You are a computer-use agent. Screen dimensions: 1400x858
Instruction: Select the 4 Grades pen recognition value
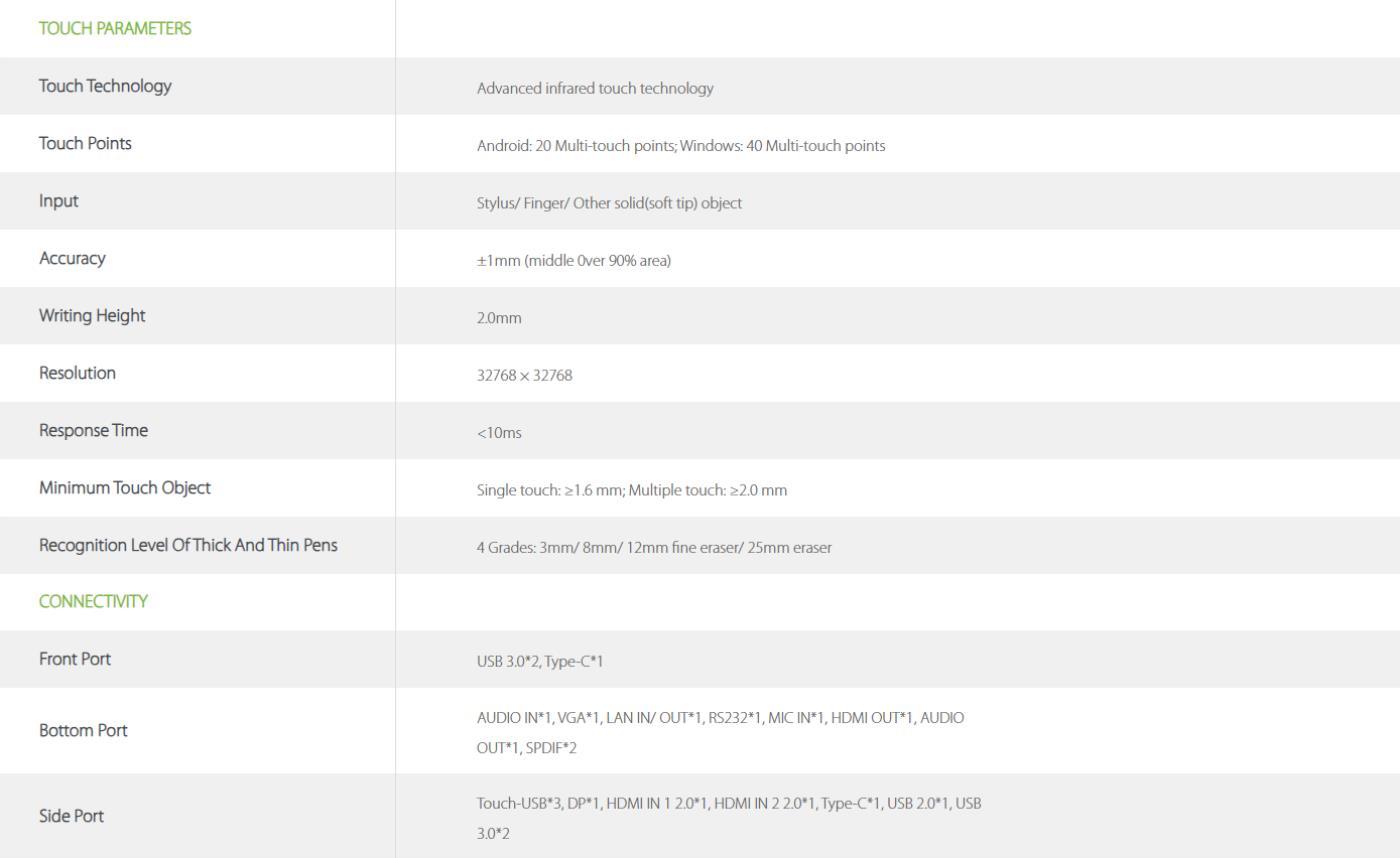click(654, 548)
